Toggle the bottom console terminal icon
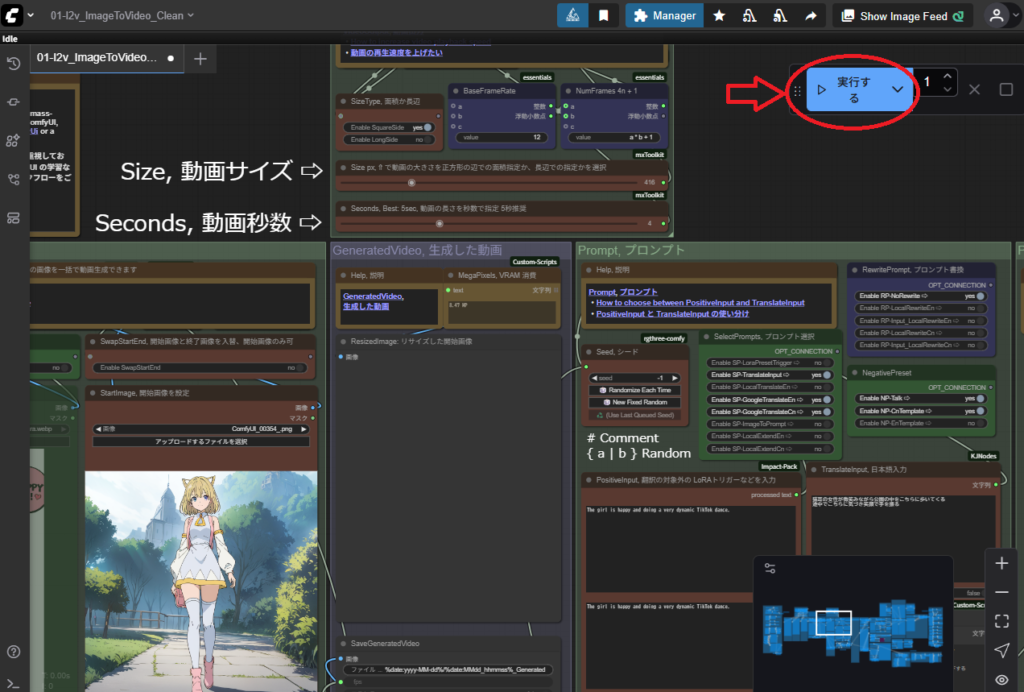 coord(13,684)
